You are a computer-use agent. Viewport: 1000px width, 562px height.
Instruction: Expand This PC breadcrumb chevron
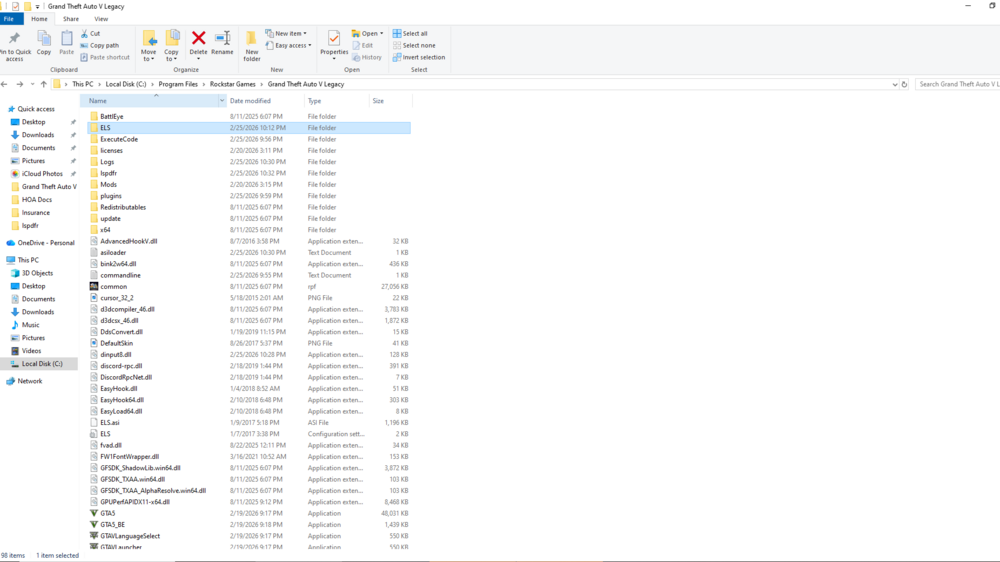click(99, 84)
